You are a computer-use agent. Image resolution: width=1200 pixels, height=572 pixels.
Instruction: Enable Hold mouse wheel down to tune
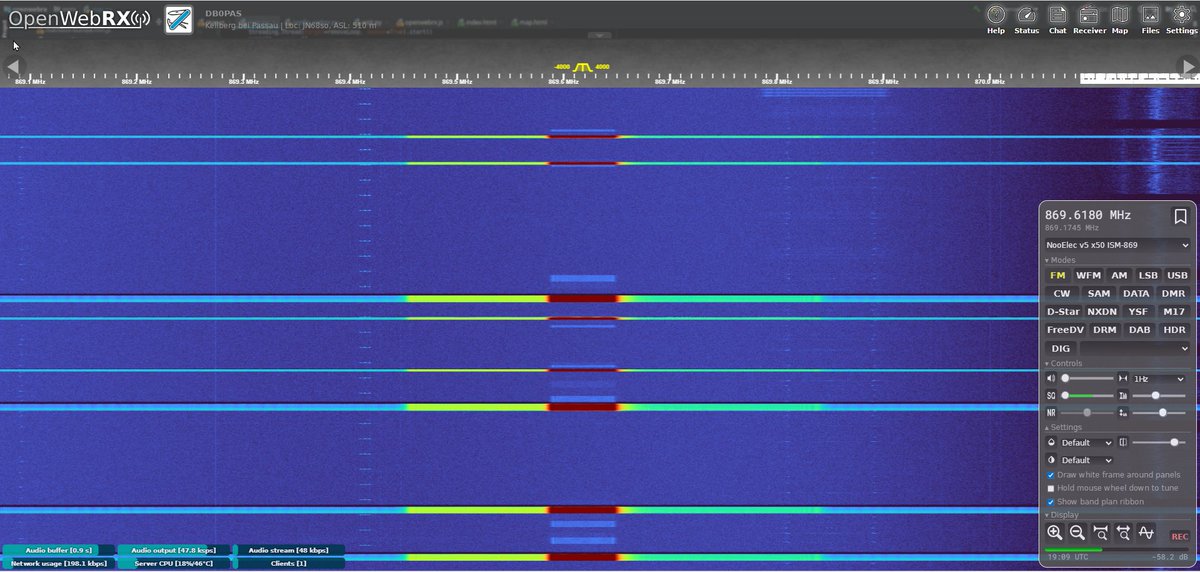1051,488
